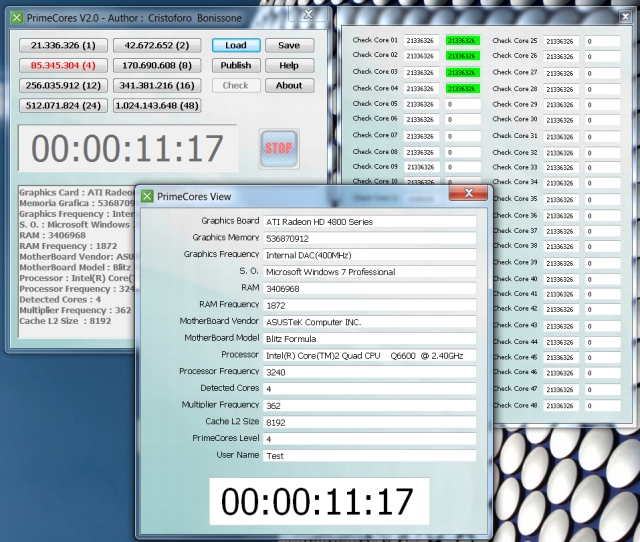The width and height of the screenshot is (640, 542).
Task: Click the Processor field Q6600
Action: point(369,355)
